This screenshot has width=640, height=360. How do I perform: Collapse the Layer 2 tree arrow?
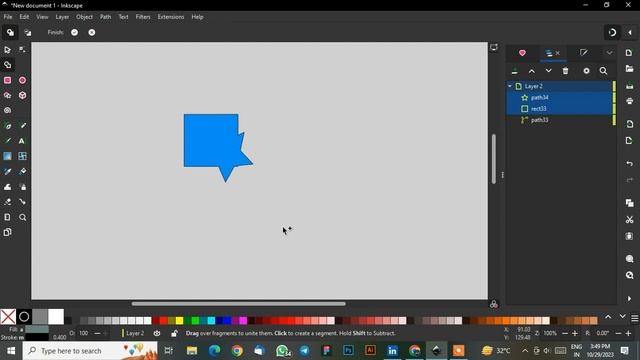pyautogui.click(x=510, y=86)
